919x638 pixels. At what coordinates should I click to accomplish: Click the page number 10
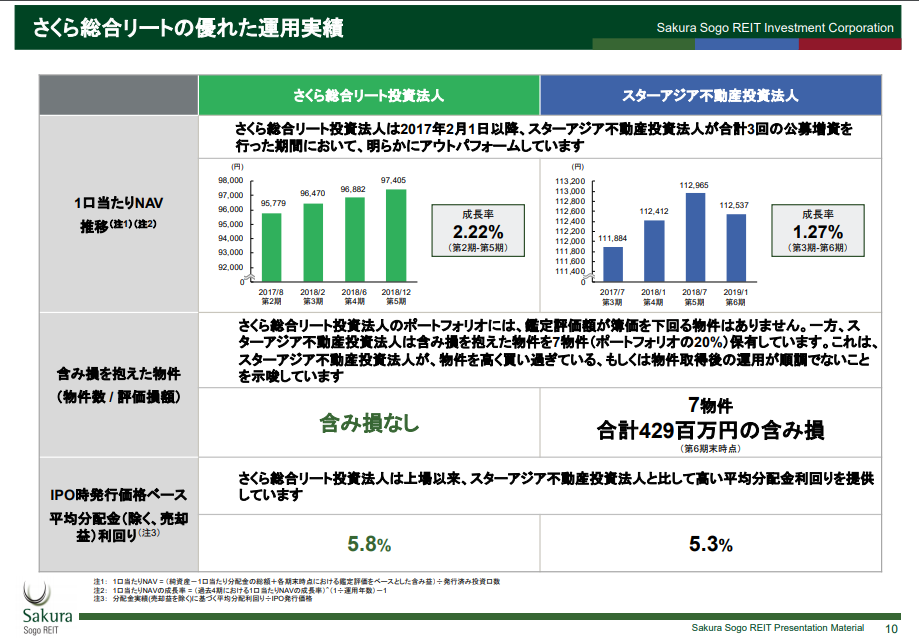pos(891,628)
